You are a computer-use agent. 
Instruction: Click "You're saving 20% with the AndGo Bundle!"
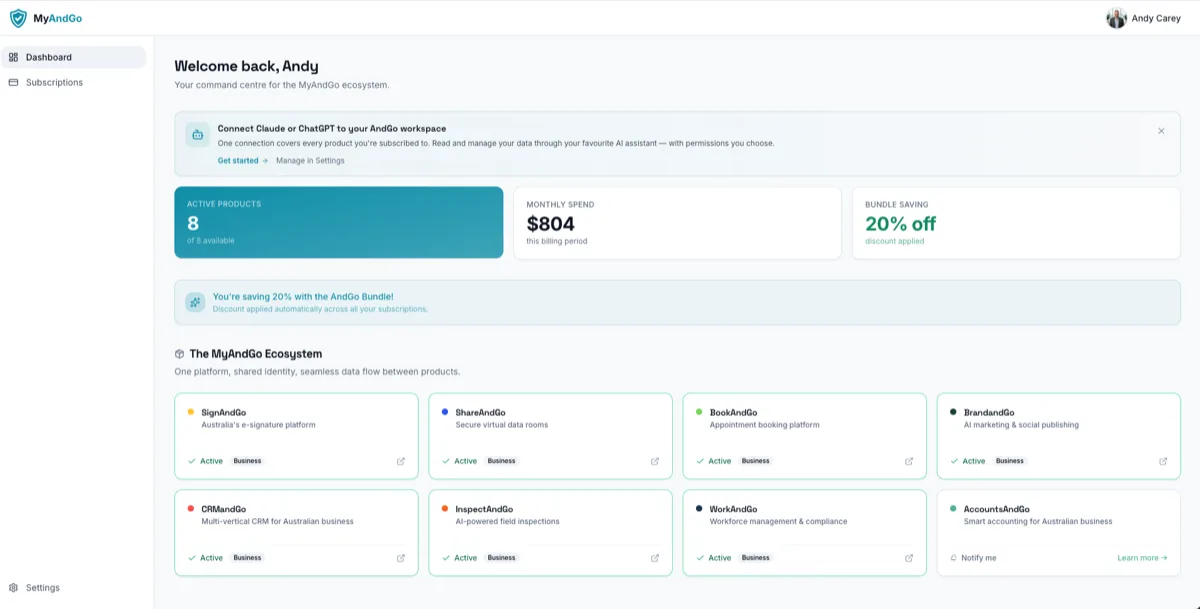pos(303,297)
